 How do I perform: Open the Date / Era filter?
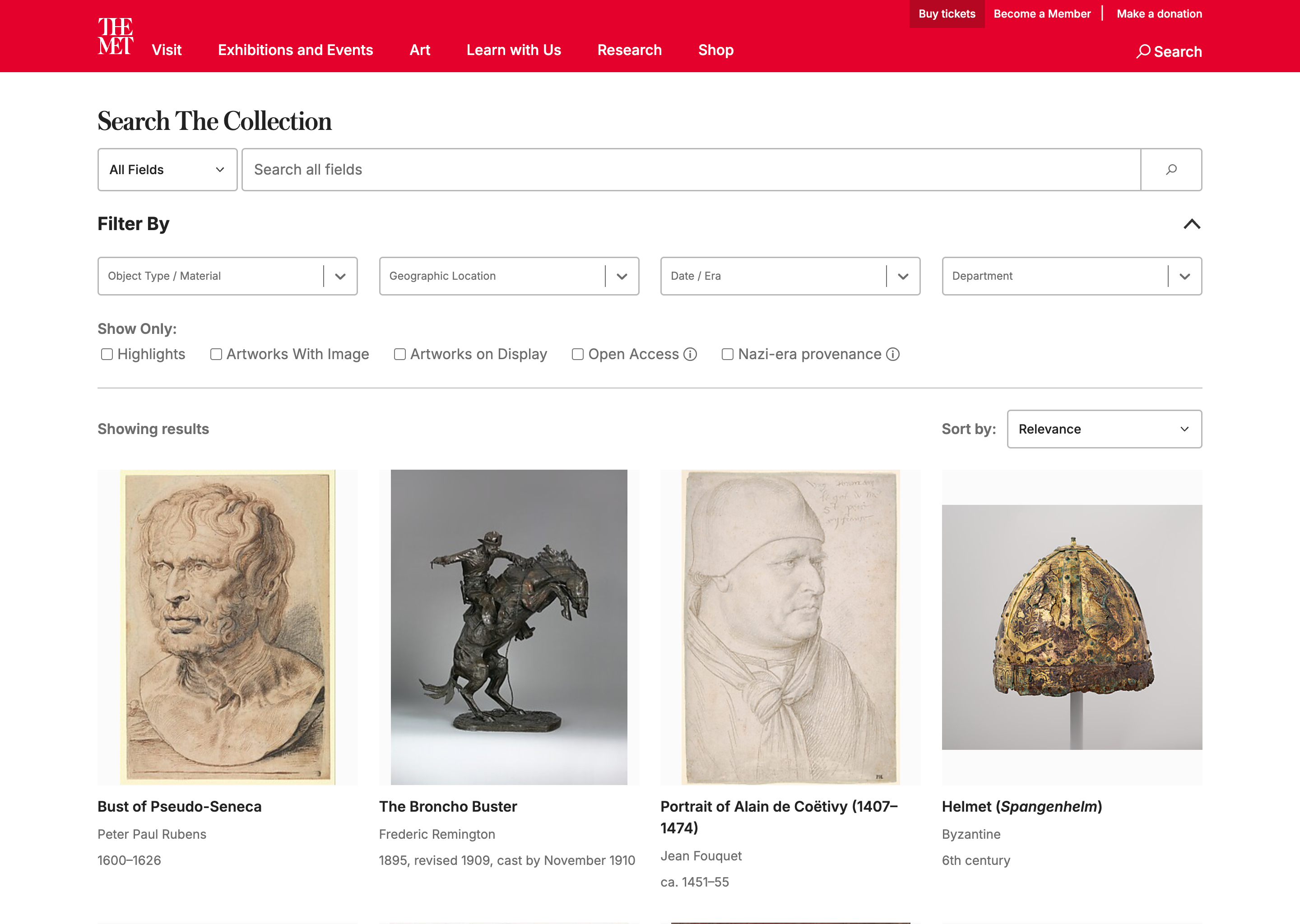coord(790,276)
